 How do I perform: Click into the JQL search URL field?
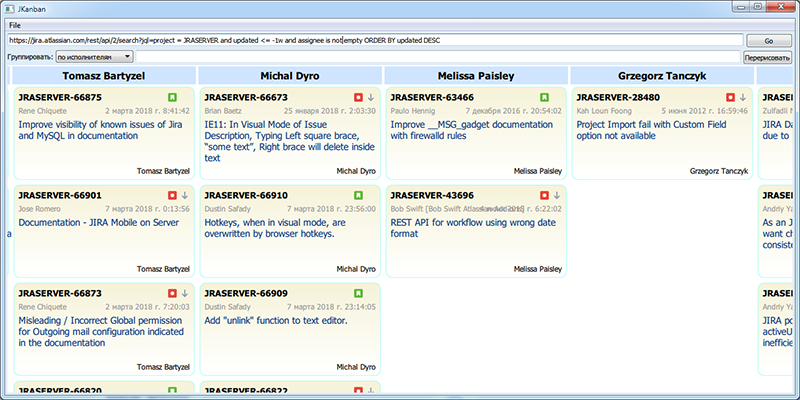click(x=375, y=40)
